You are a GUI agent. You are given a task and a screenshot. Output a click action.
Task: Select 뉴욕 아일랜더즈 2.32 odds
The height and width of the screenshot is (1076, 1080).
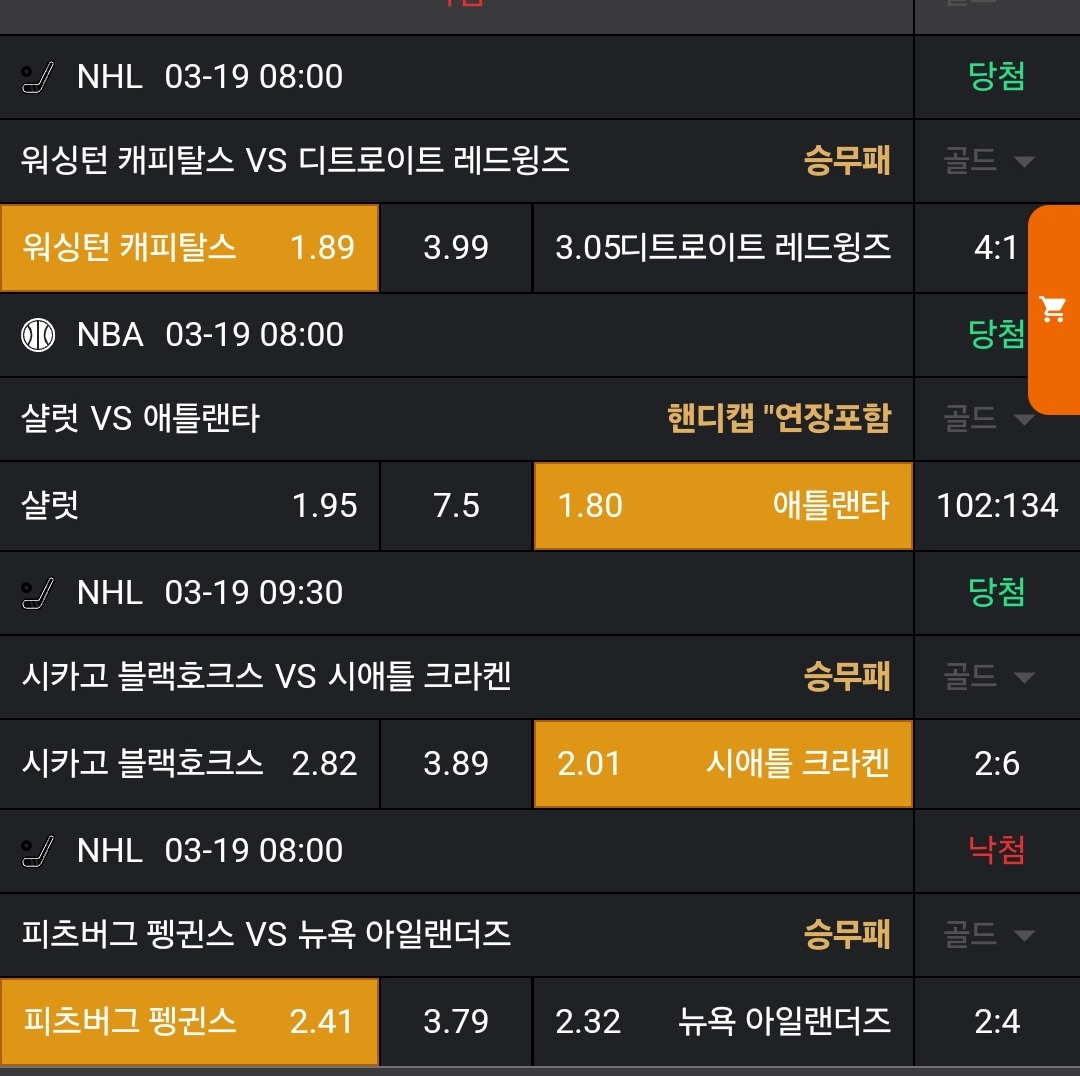coord(723,1022)
